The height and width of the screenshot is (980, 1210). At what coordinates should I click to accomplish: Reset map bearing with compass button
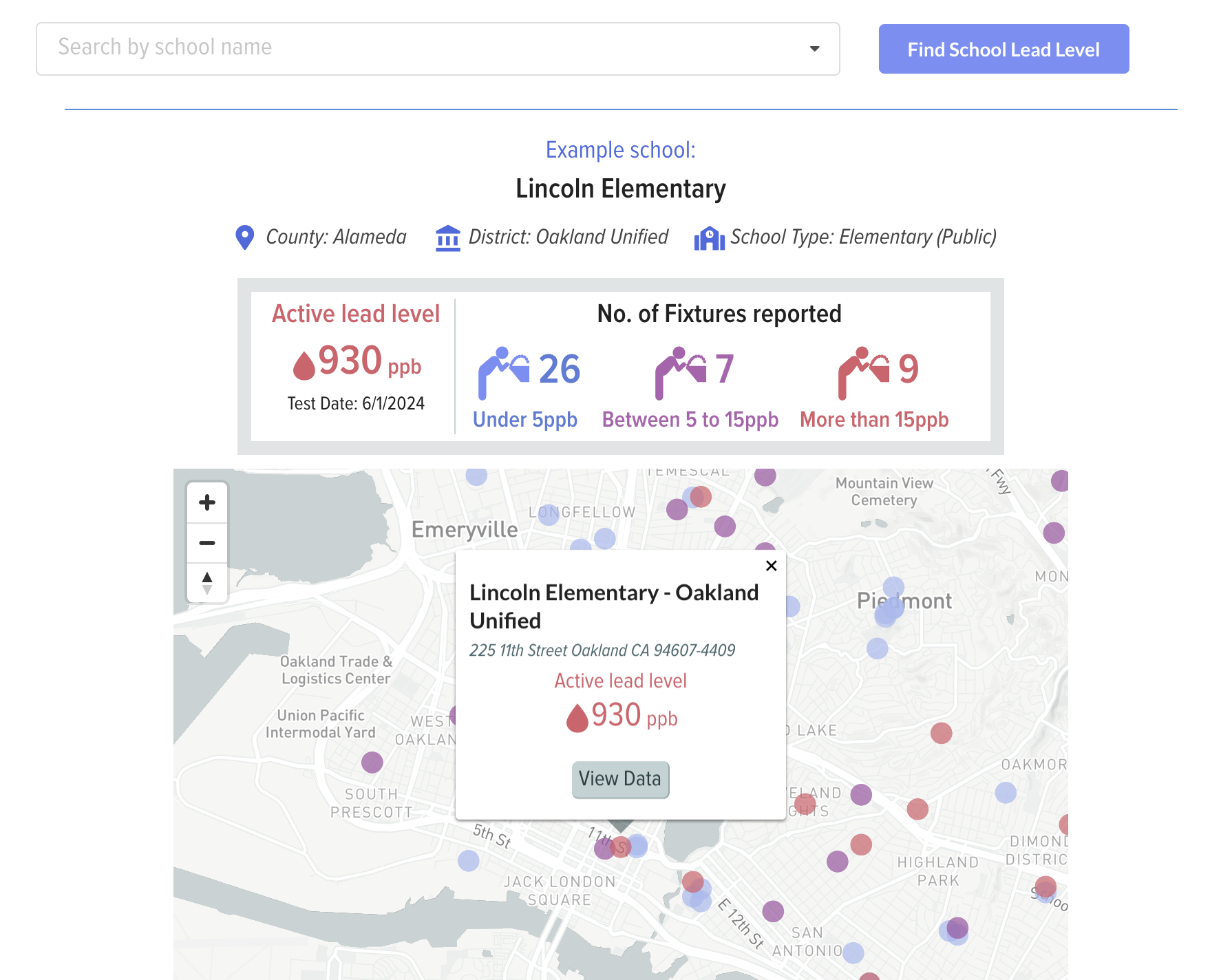coord(207,583)
